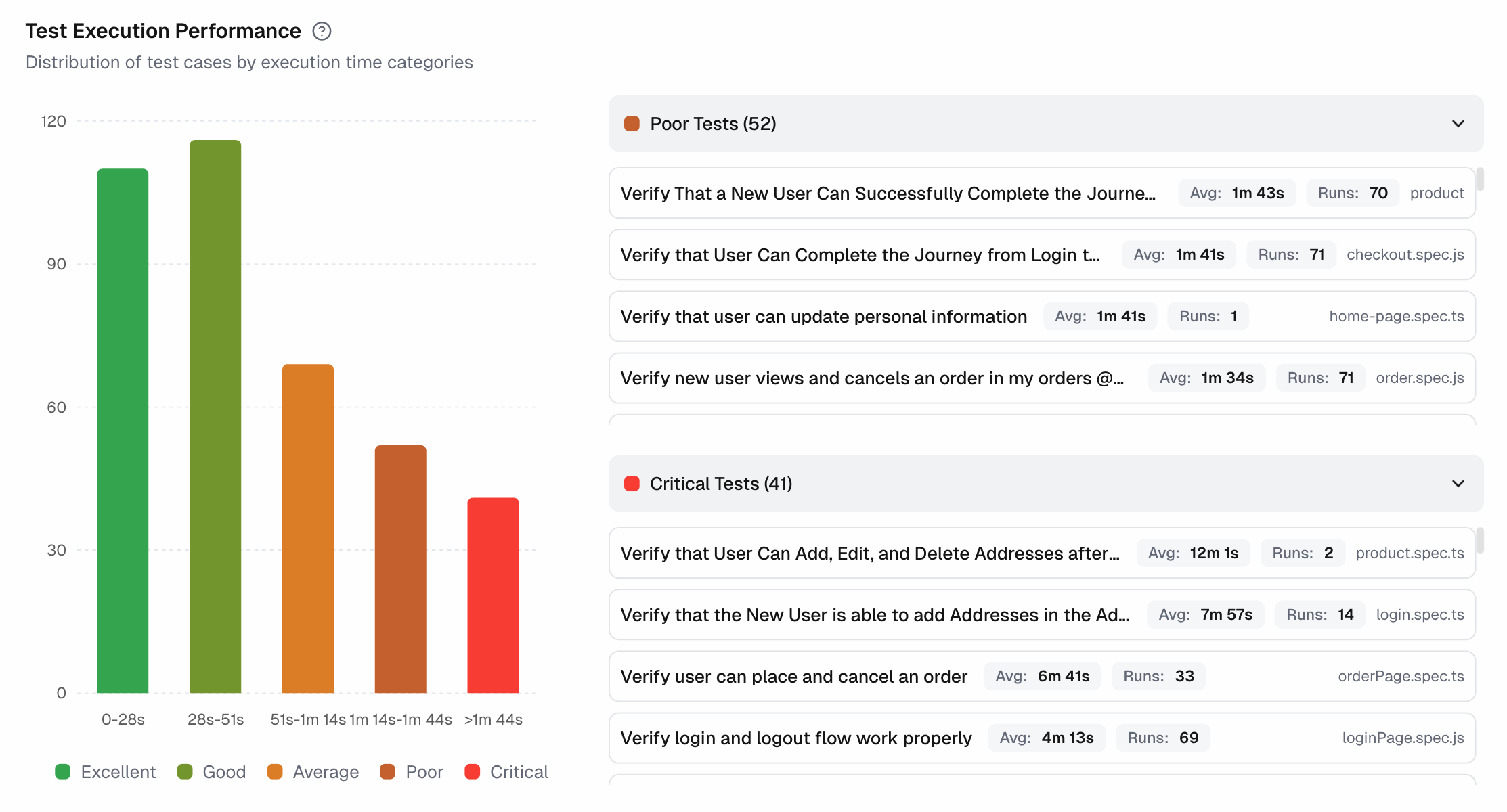Click the red >1m 44s bar
Viewport: 1507px width, 812px height.
[493, 595]
